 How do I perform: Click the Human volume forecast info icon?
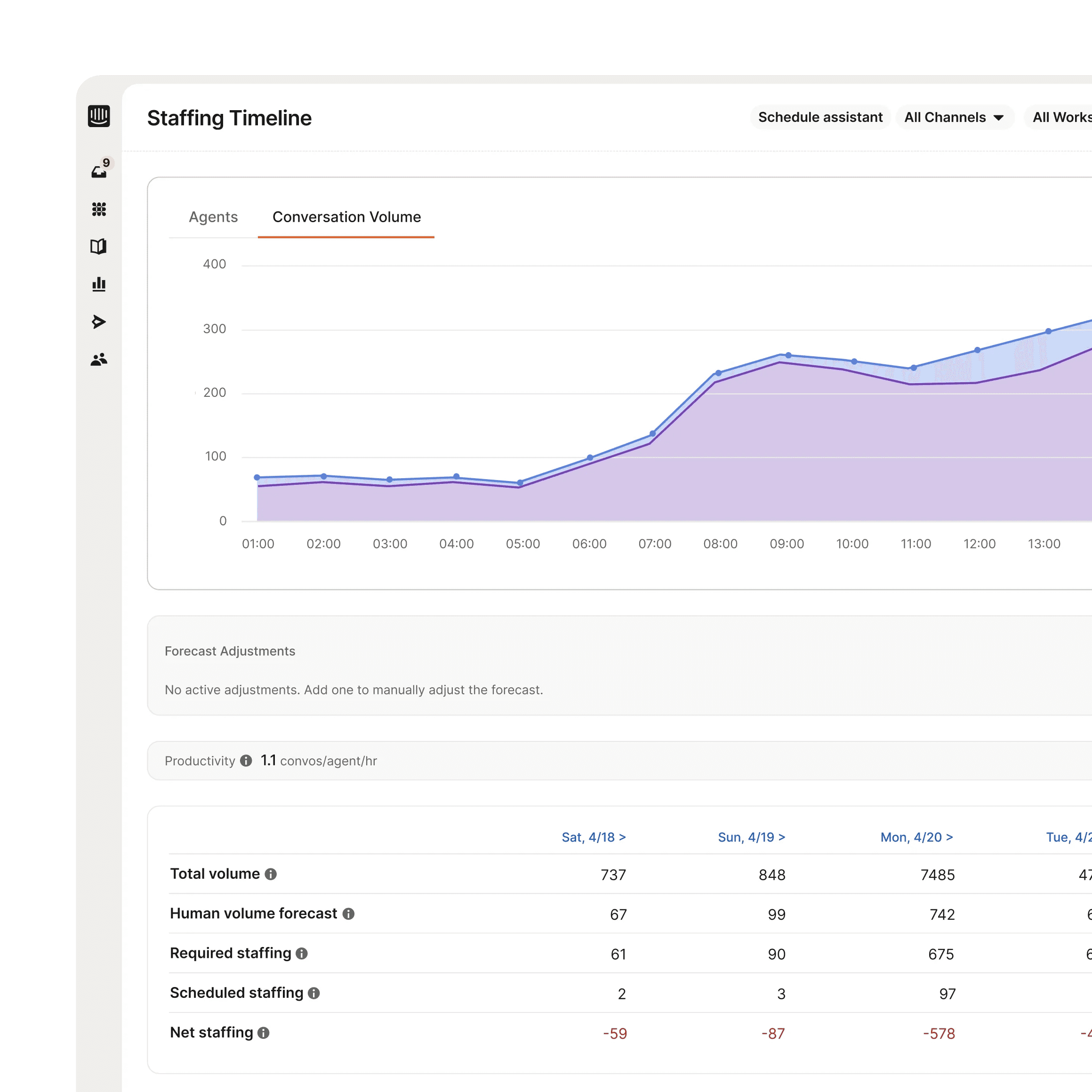click(x=349, y=914)
